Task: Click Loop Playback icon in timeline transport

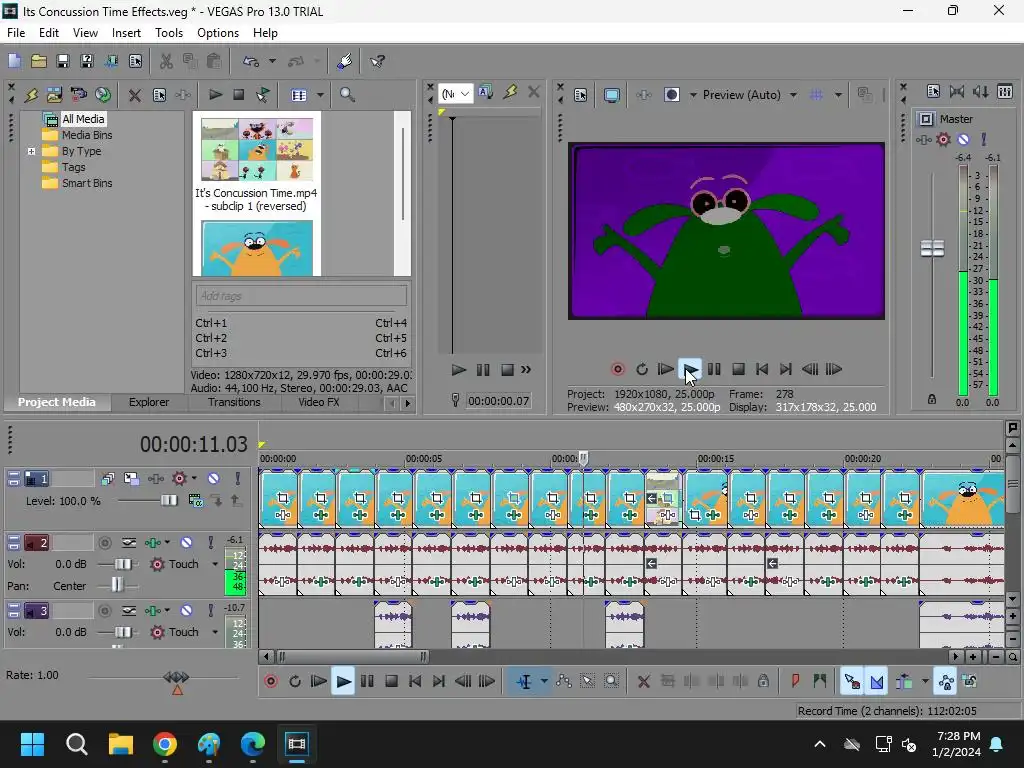Action: (295, 682)
